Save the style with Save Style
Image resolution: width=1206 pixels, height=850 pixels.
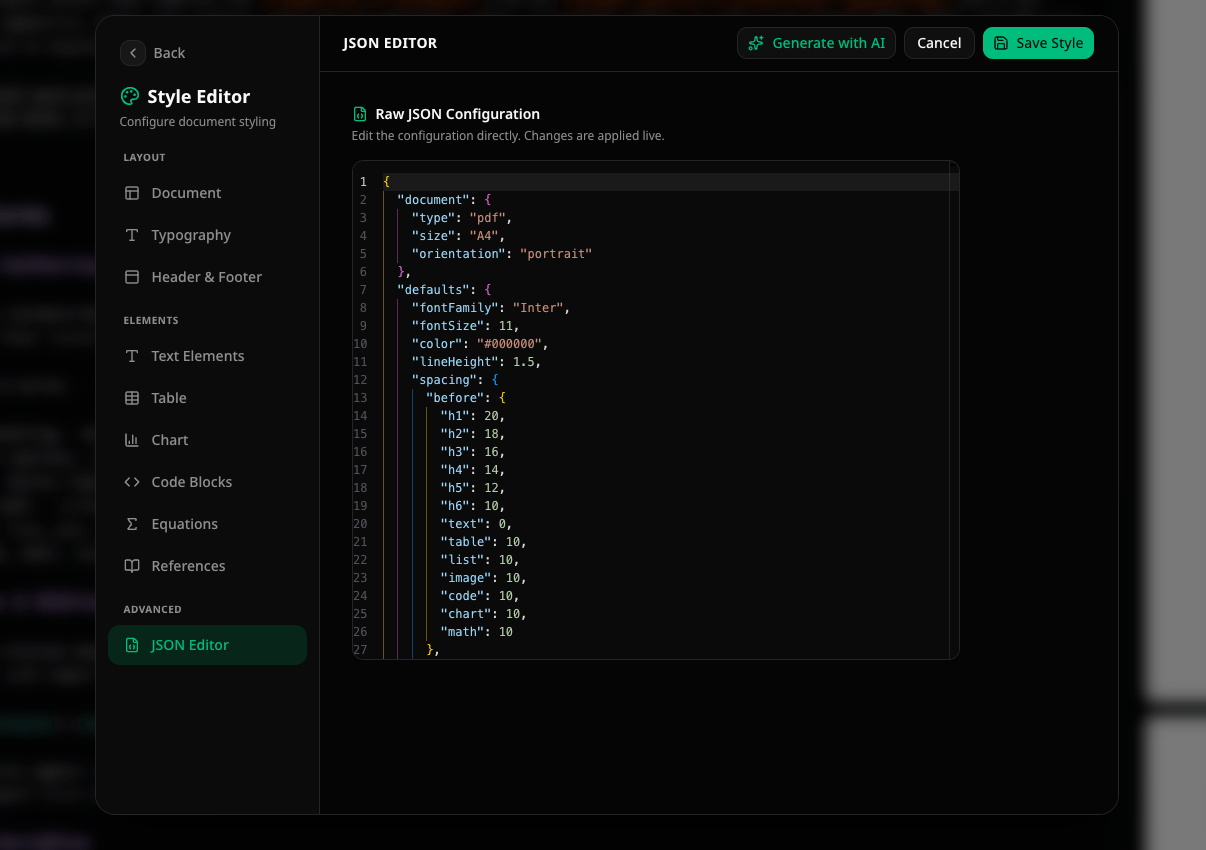click(x=1038, y=43)
